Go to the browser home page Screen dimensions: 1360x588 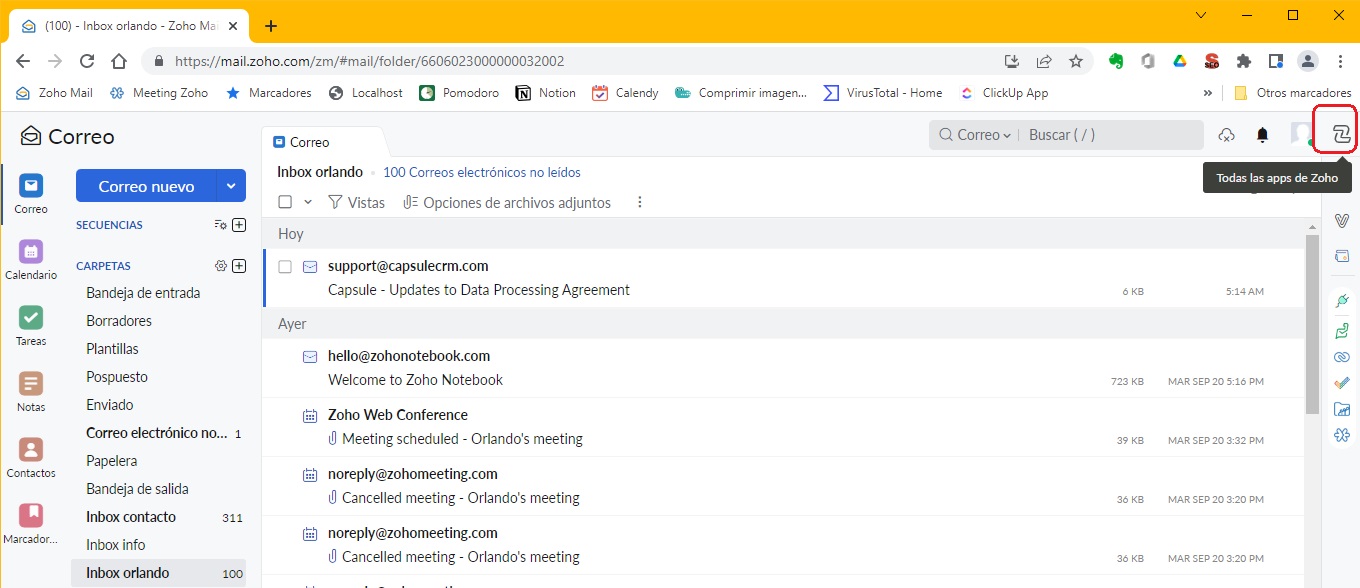click(x=119, y=61)
